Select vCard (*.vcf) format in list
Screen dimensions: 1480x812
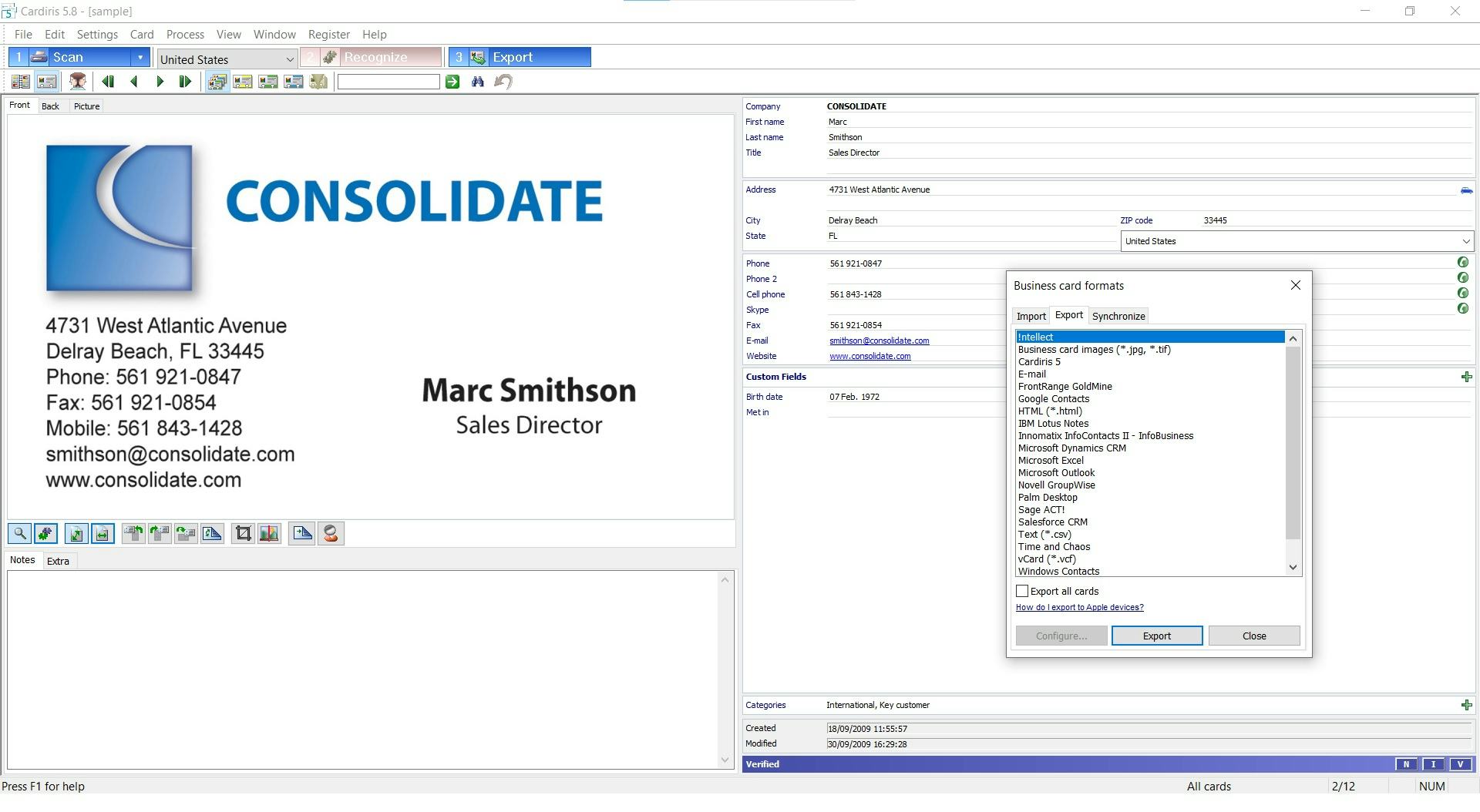(x=1047, y=559)
